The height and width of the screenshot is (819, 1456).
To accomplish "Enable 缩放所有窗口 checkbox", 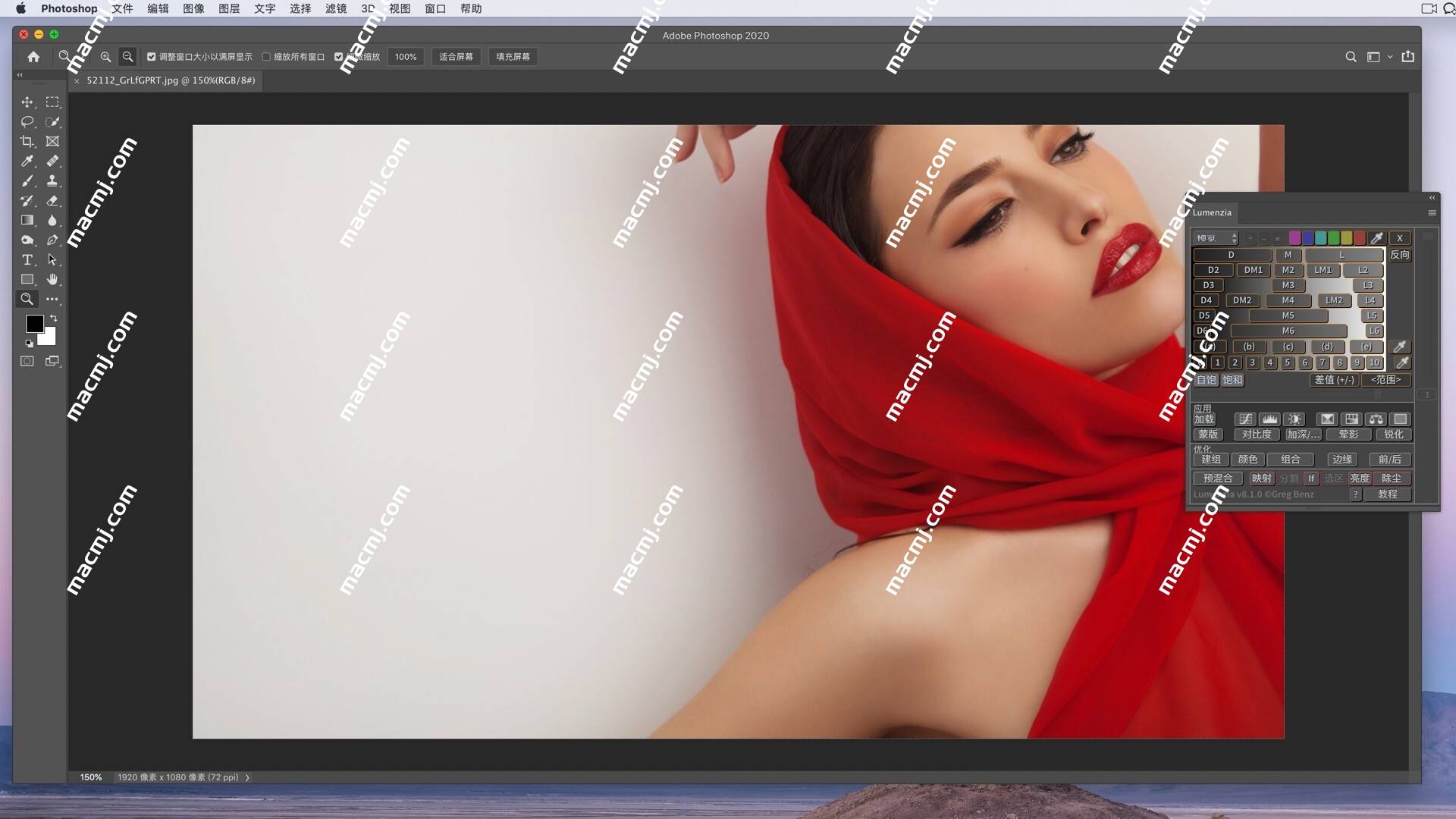I will pyautogui.click(x=266, y=57).
